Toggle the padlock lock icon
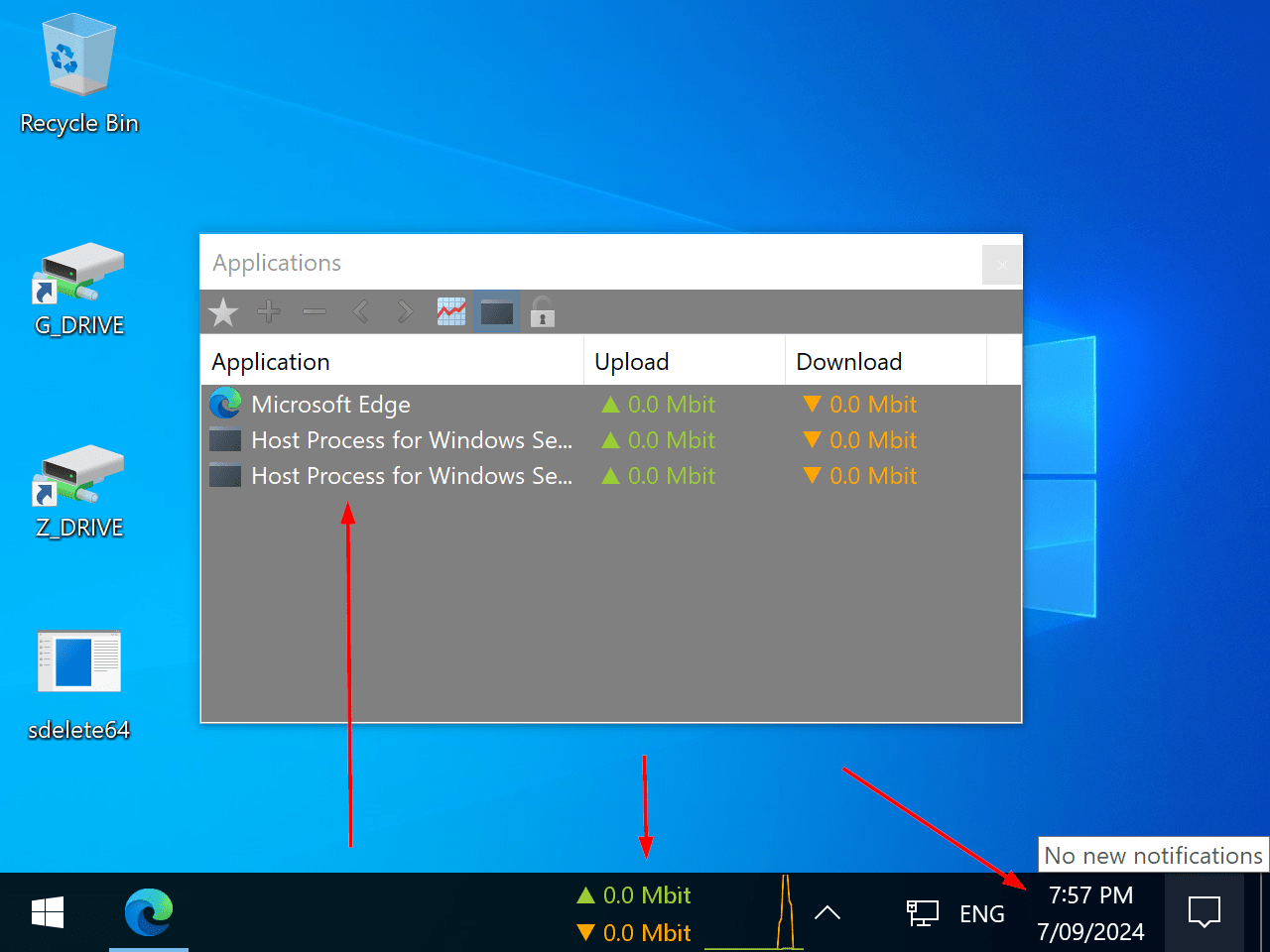The image size is (1270, 952). [x=542, y=312]
